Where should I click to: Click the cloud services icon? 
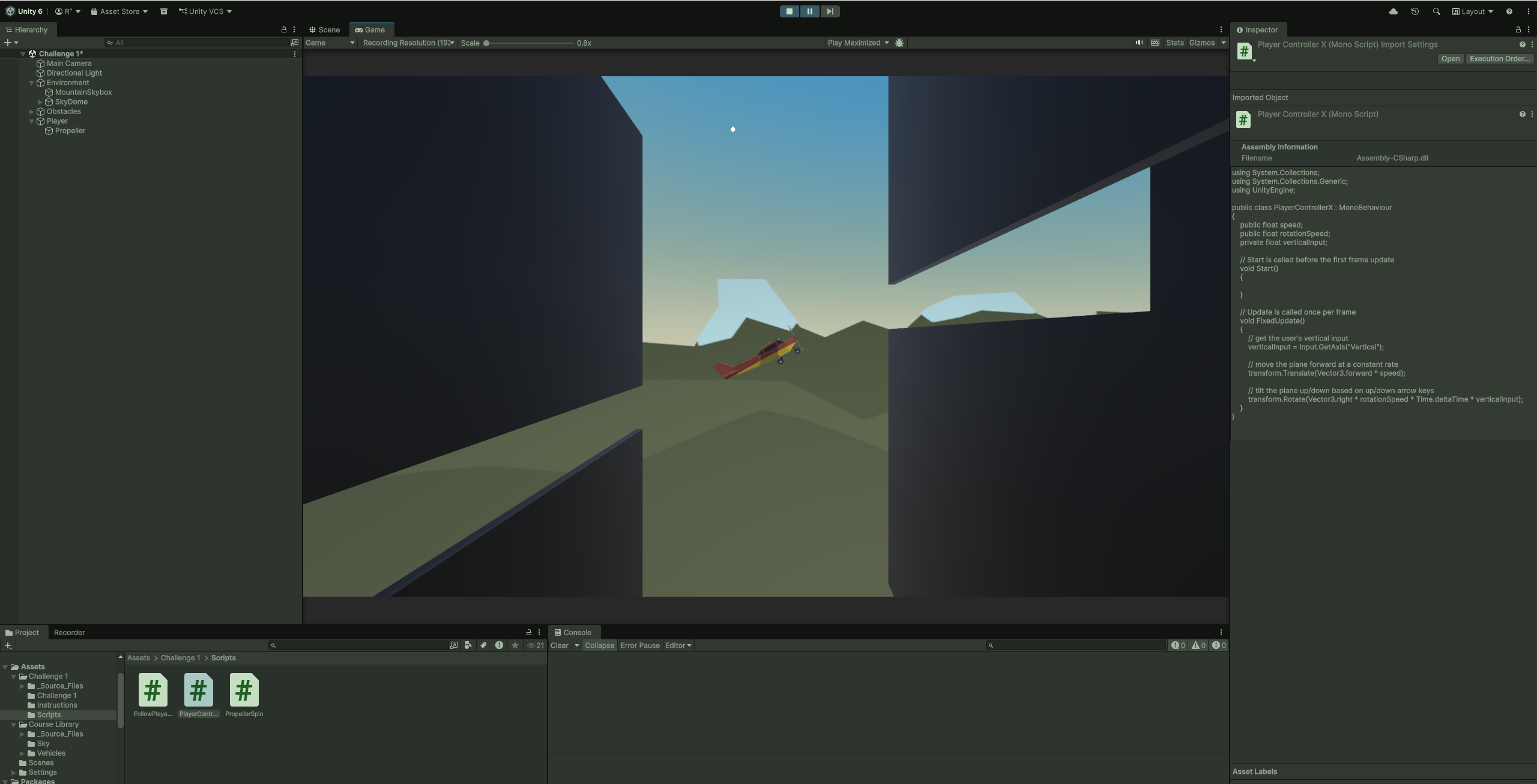tap(1393, 11)
